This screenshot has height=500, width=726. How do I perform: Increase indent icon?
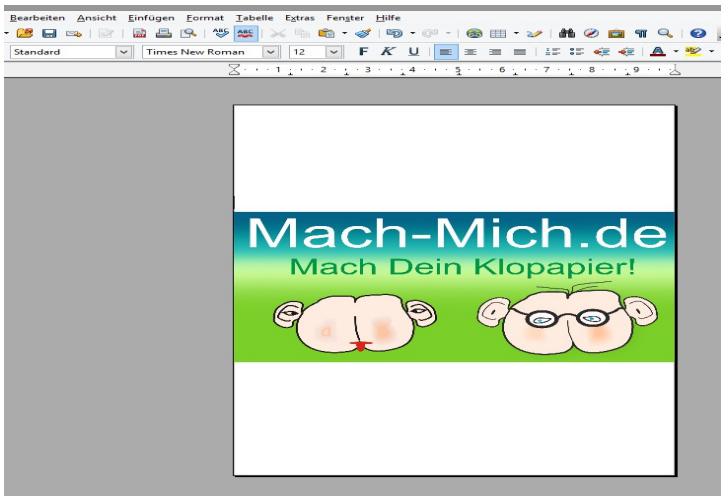coord(626,52)
